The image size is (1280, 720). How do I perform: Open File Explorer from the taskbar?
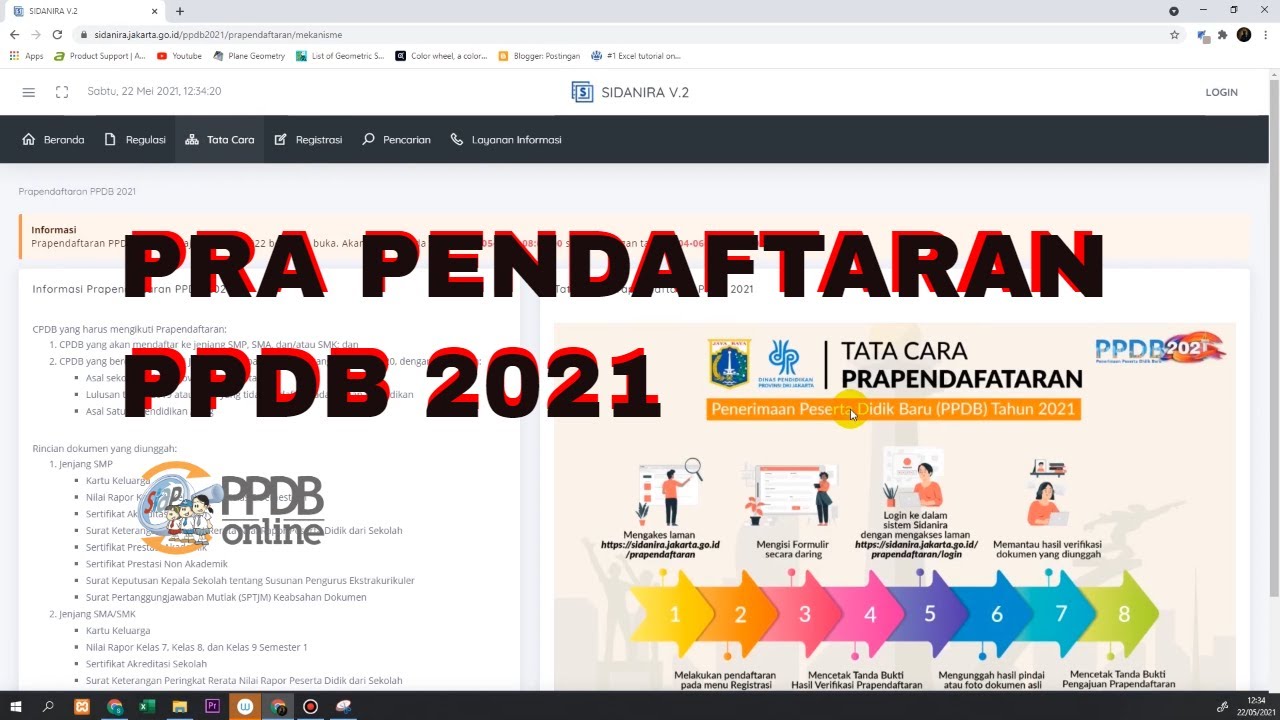coord(180,706)
